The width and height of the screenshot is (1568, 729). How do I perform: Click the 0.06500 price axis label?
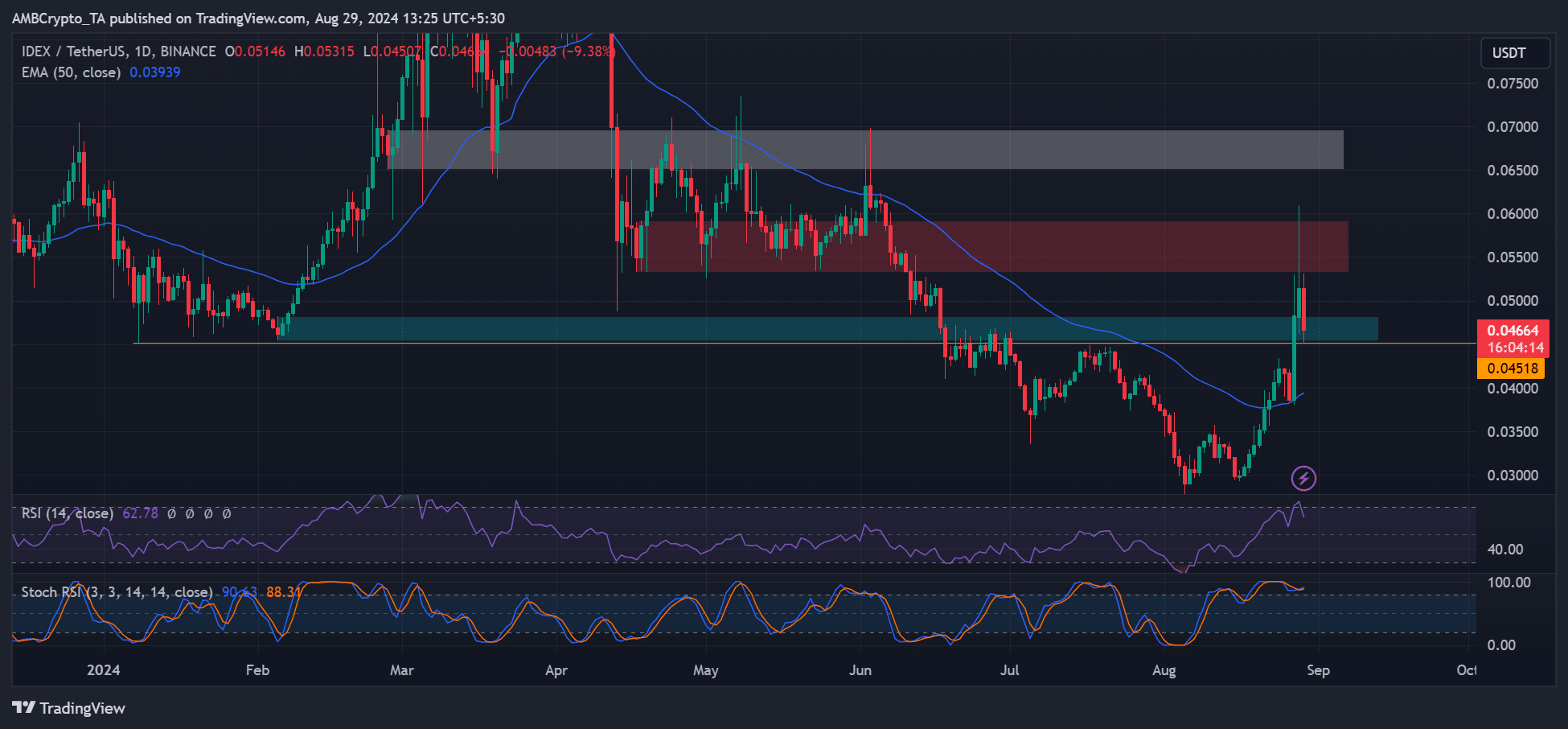pos(1513,171)
